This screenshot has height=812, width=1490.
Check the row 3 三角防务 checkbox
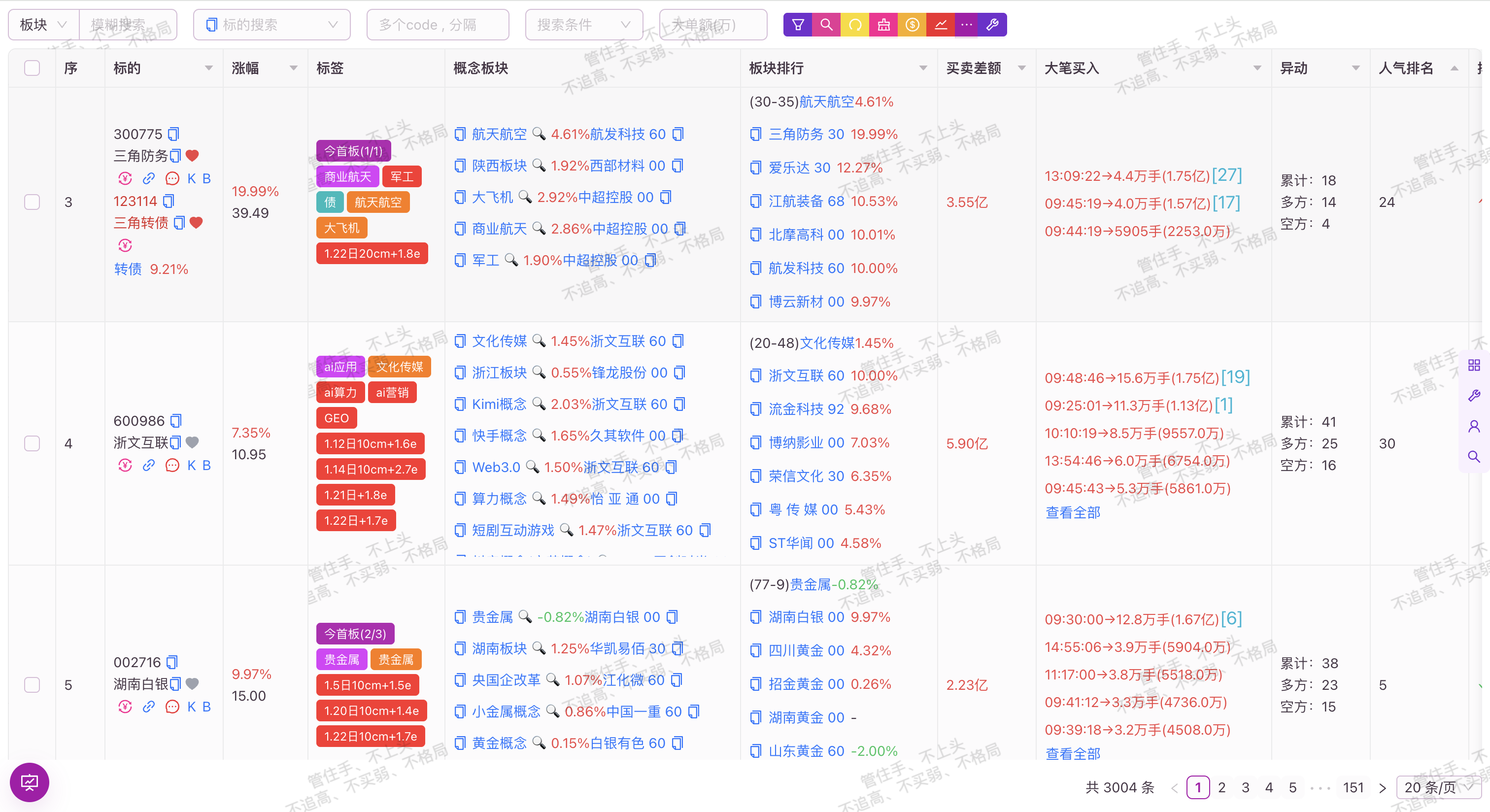click(x=33, y=202)
